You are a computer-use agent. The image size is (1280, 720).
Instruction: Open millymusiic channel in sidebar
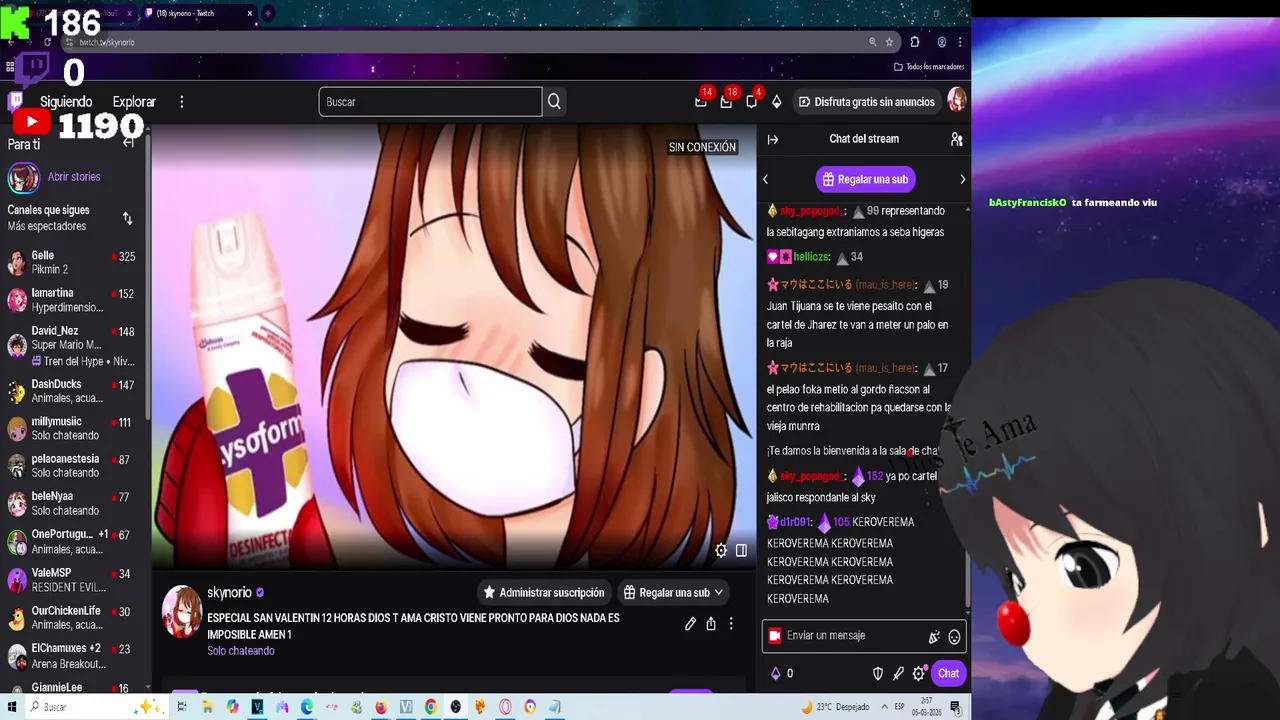(72, 428)
